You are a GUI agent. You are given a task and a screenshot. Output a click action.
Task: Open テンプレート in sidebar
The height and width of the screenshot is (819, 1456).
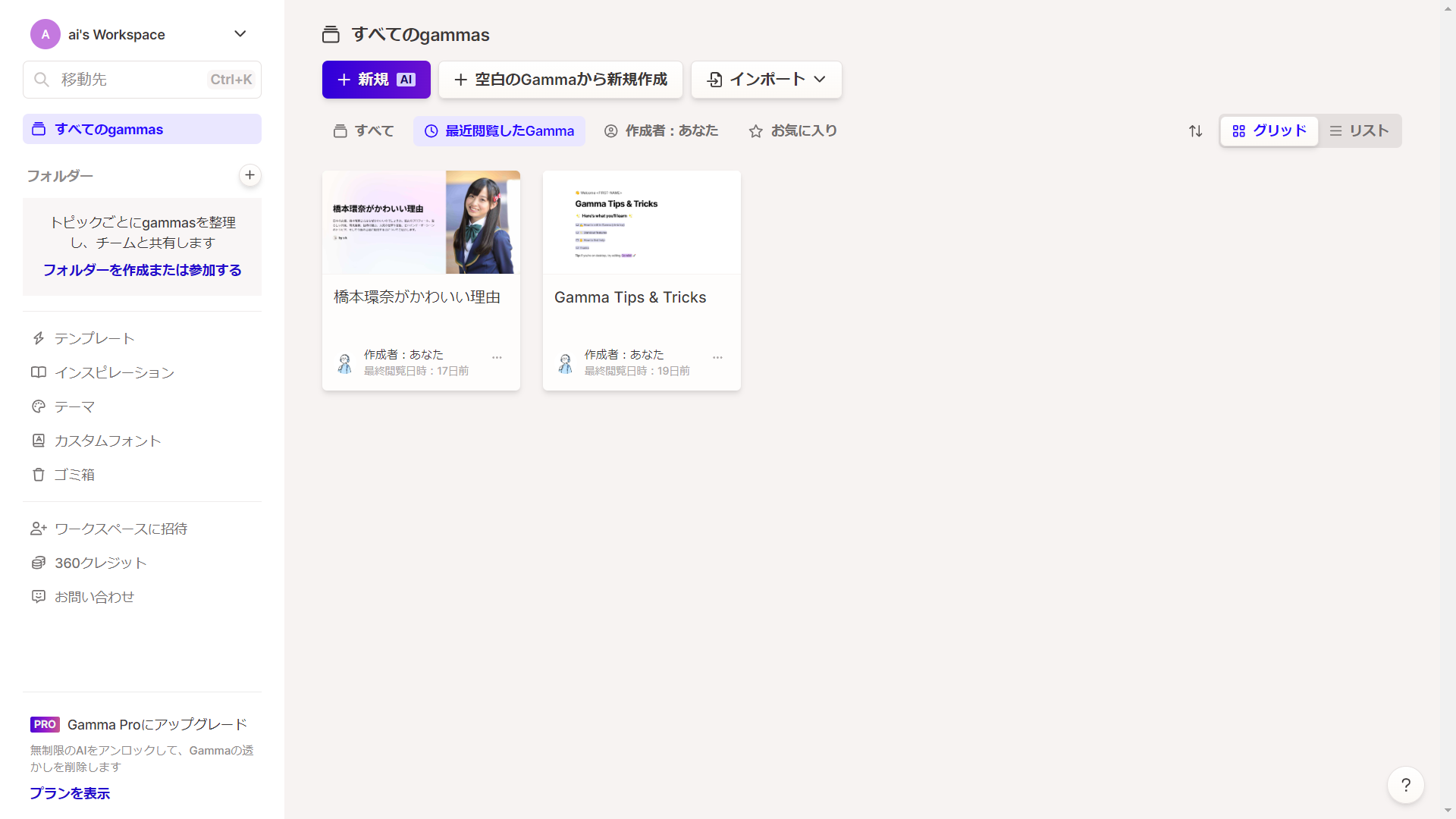[94, 338]
